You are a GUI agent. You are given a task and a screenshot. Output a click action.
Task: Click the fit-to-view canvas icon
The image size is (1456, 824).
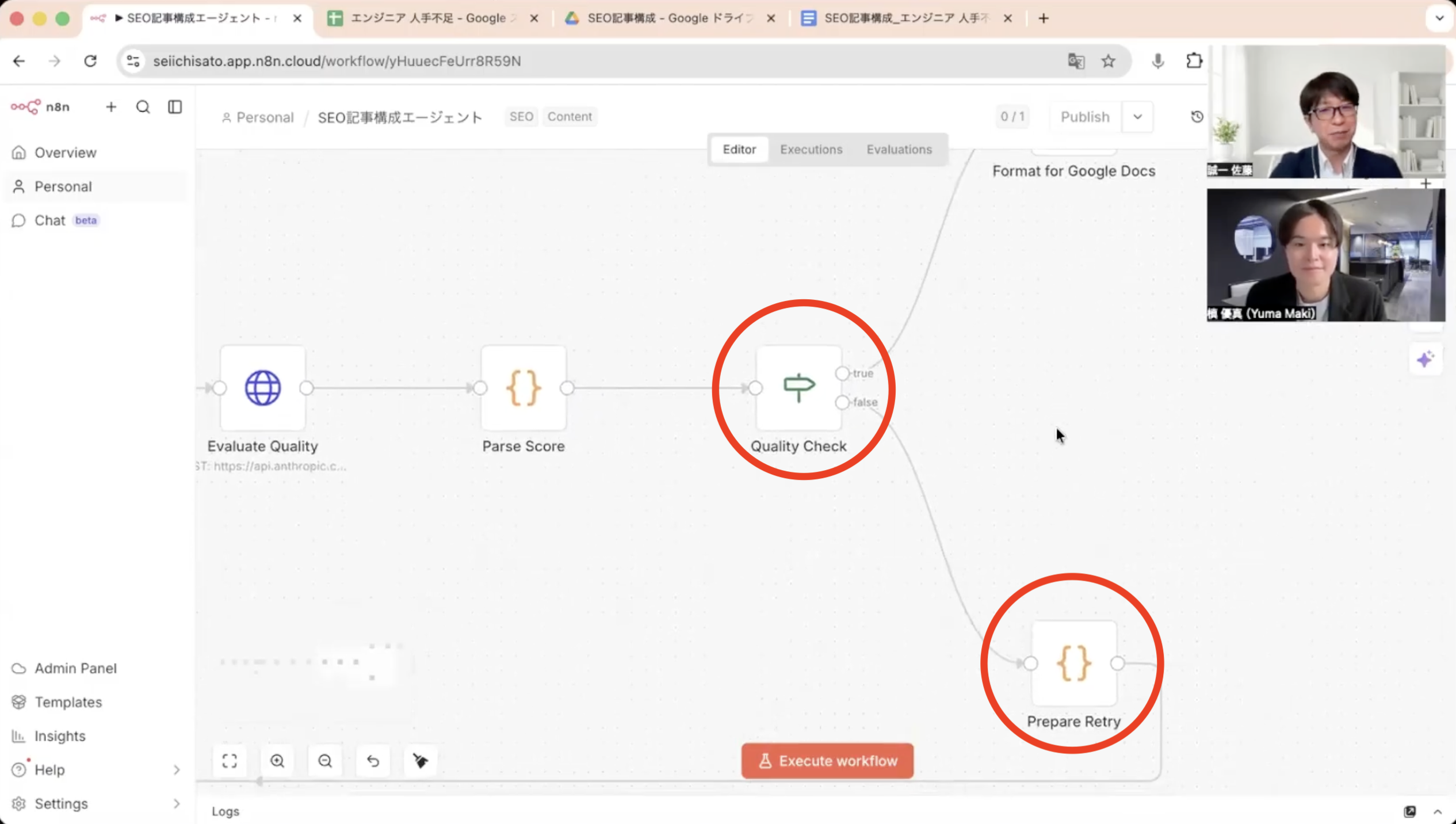230,761
